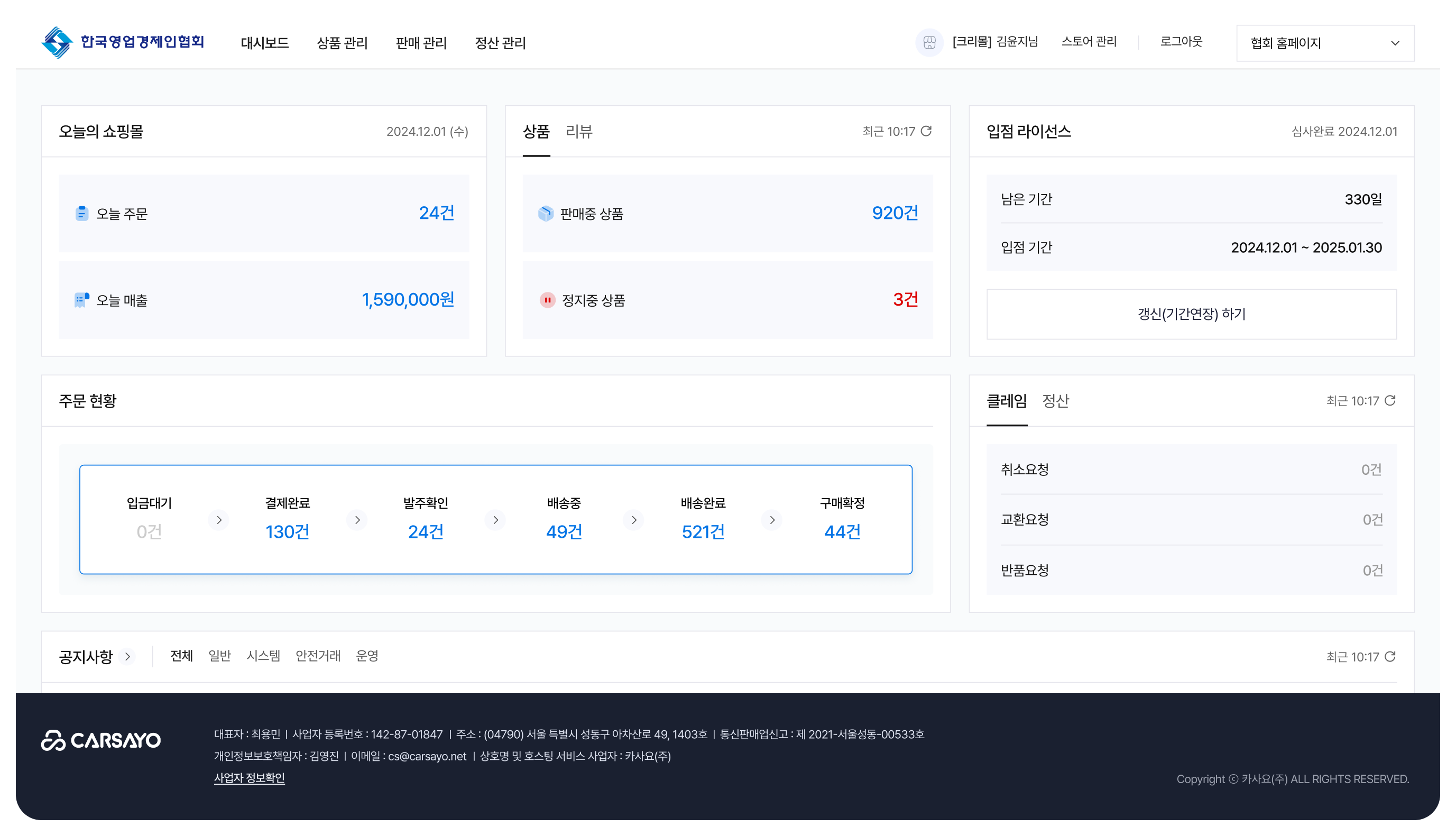The width and height of the screenshot is (1456, 836).
Task: Click 남은 기간 330일 value
Action: [1362, 199]
